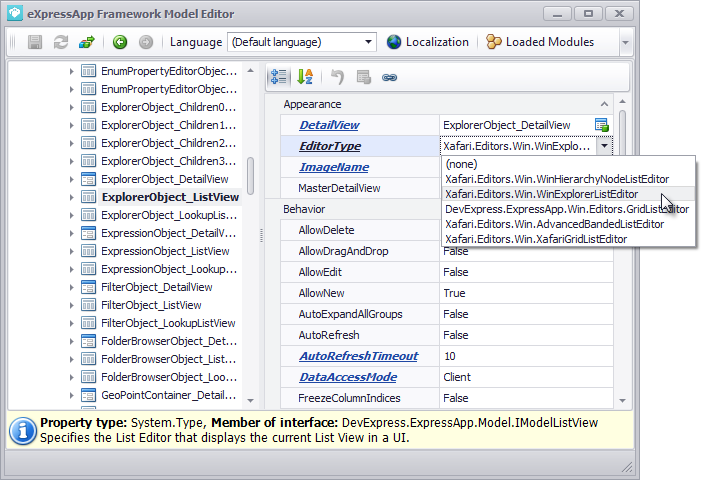This screenshot has height=480, width=701.
Task: Click the window title bar app icon
Action: 15,13
